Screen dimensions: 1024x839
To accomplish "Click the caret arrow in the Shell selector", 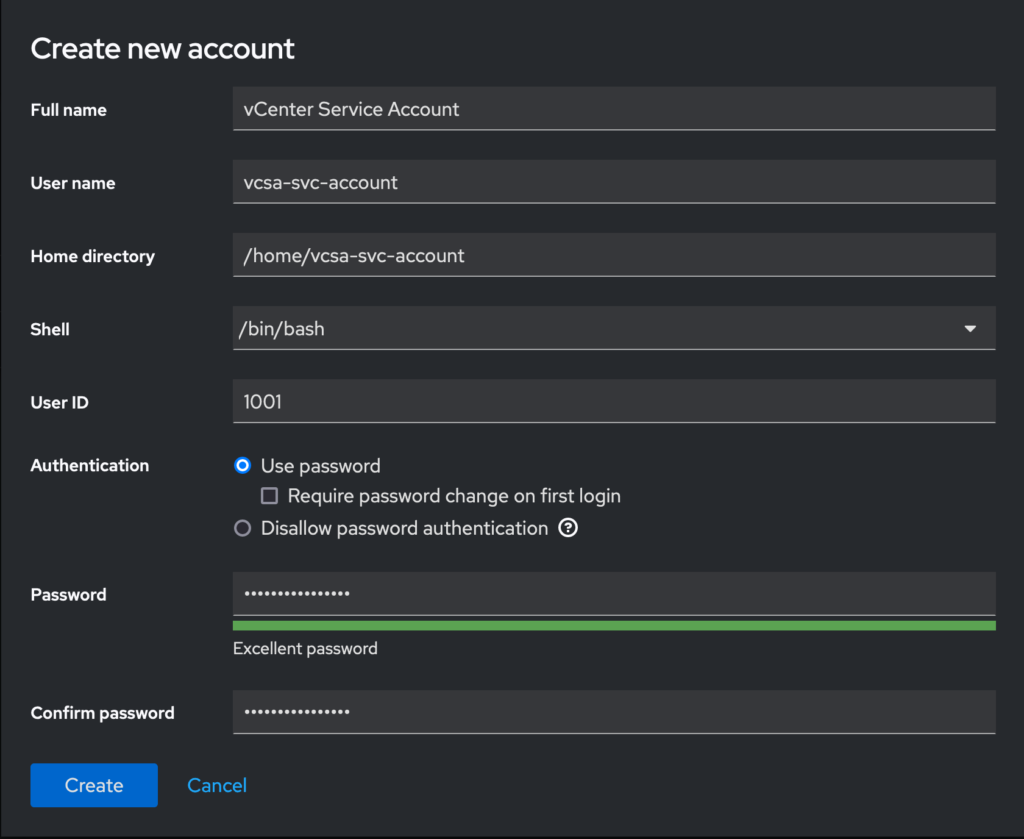I will 969,329.
